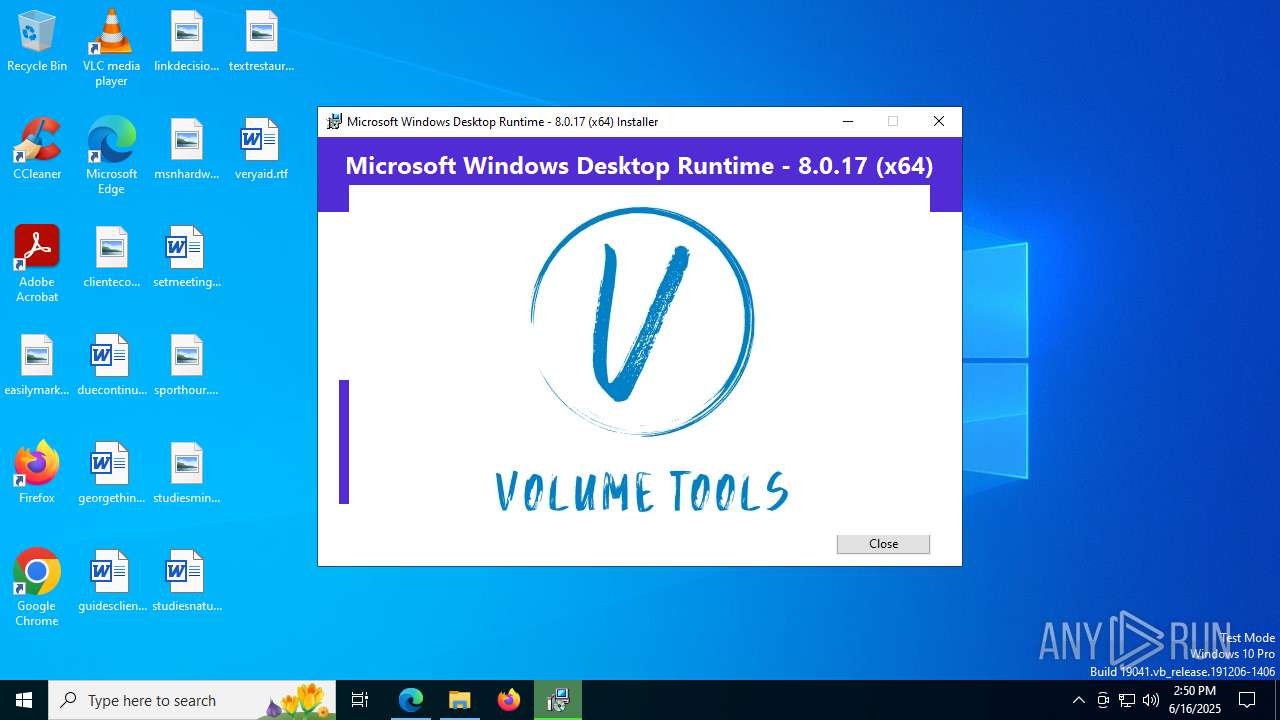Click the Close button in installer
This screenshot has width=1280, height=720.
tap(883, 544)
